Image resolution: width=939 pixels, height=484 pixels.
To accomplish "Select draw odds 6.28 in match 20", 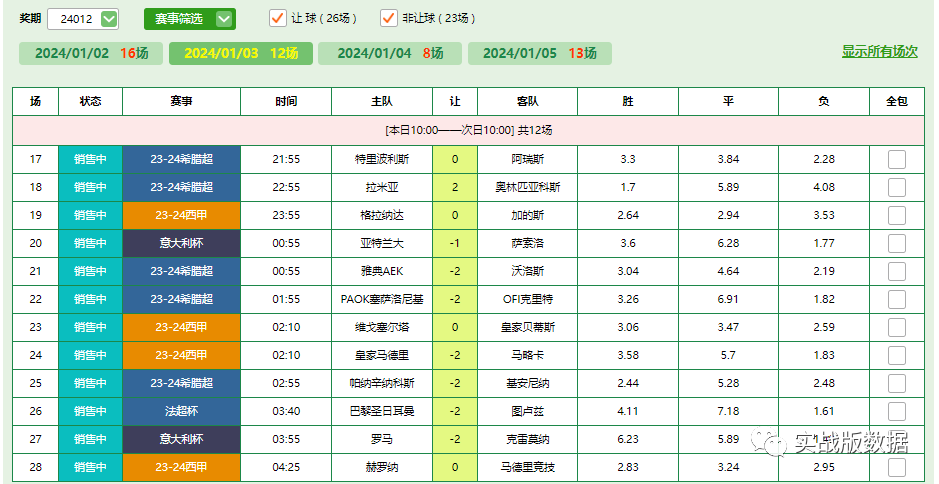I will (728, 243).
